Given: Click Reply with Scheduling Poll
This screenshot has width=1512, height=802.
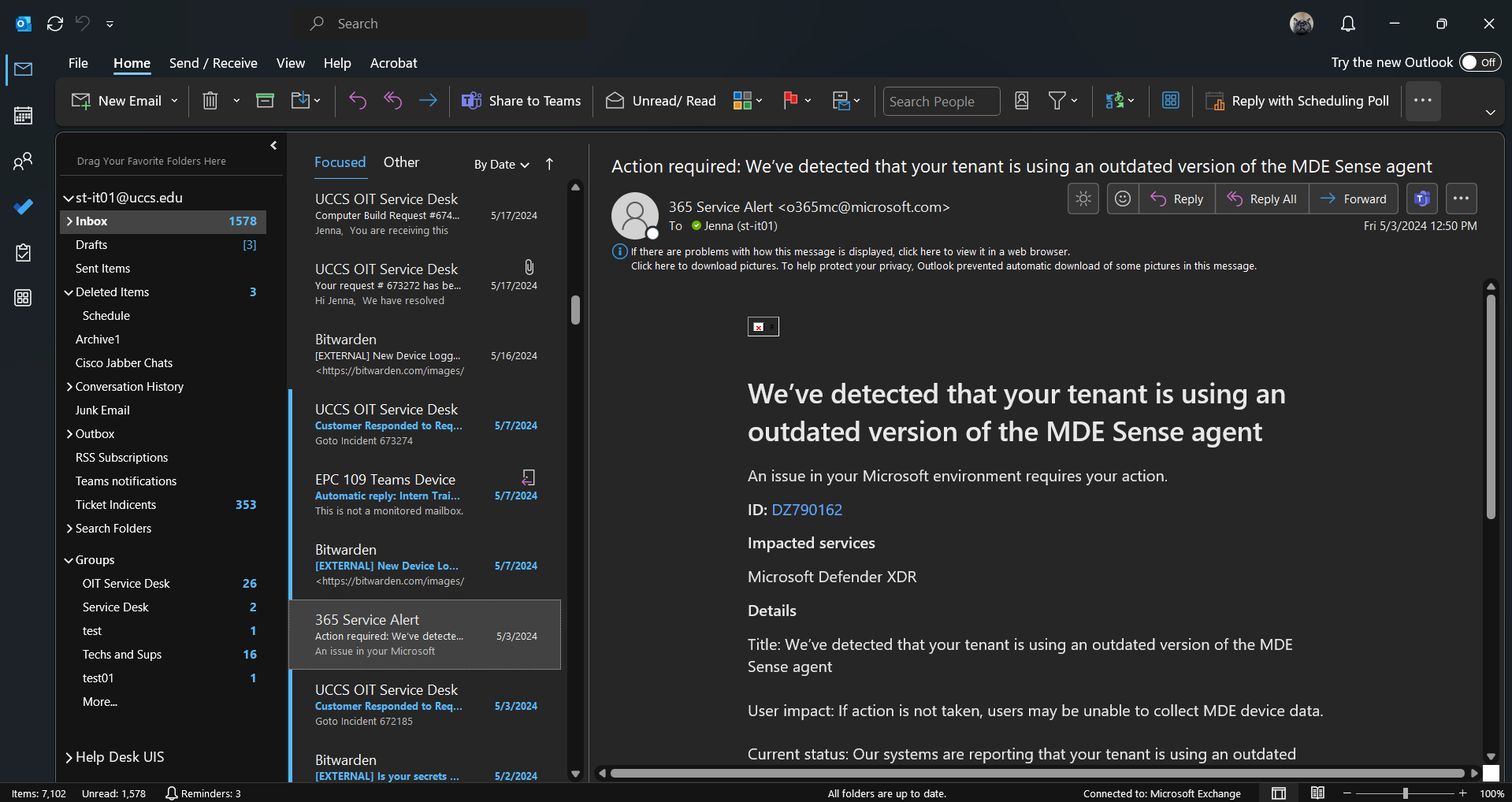Looking at the screenshot, I should (1298, 101).
